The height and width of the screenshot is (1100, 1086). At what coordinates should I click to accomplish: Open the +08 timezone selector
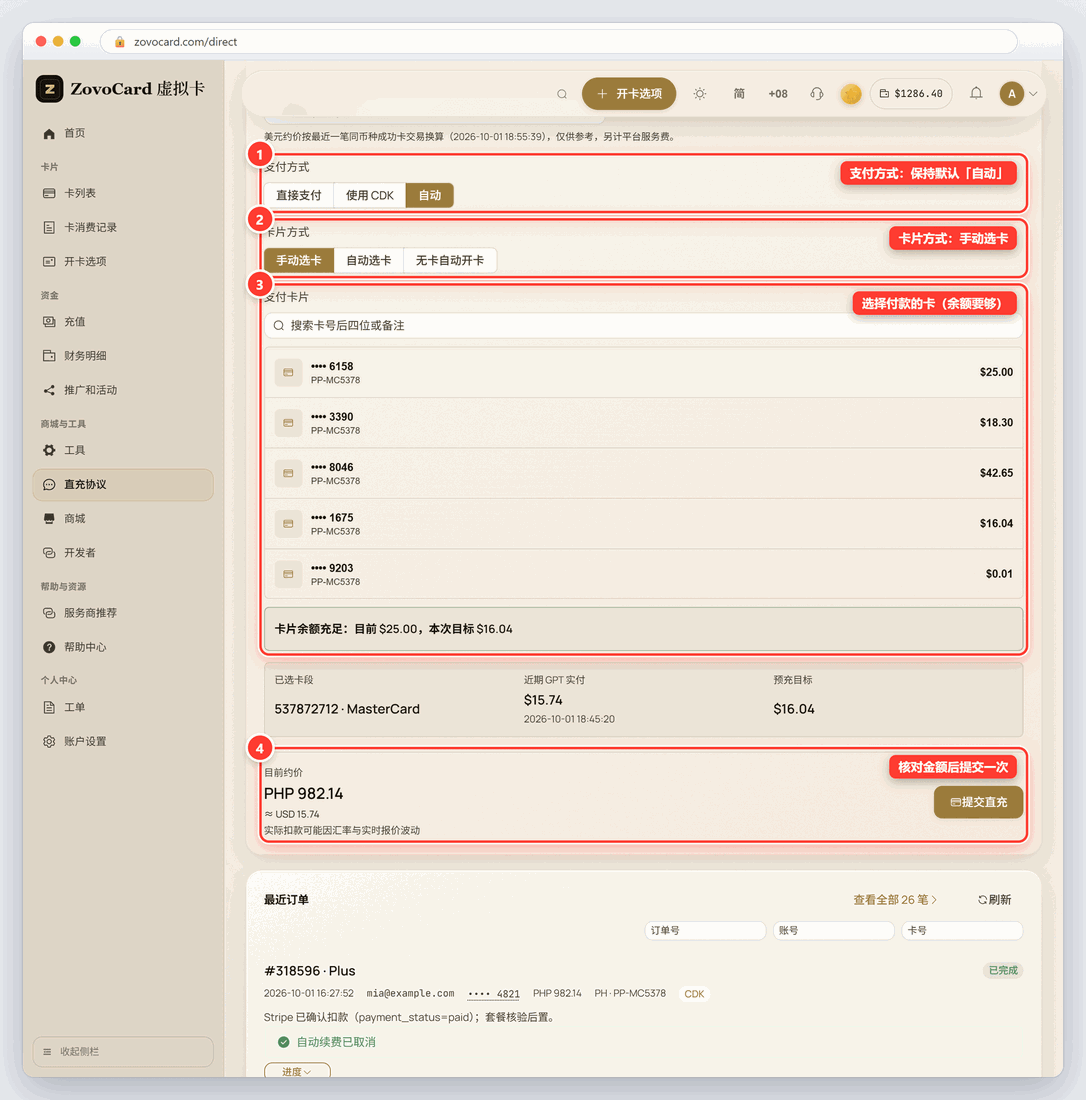[777, 94]
